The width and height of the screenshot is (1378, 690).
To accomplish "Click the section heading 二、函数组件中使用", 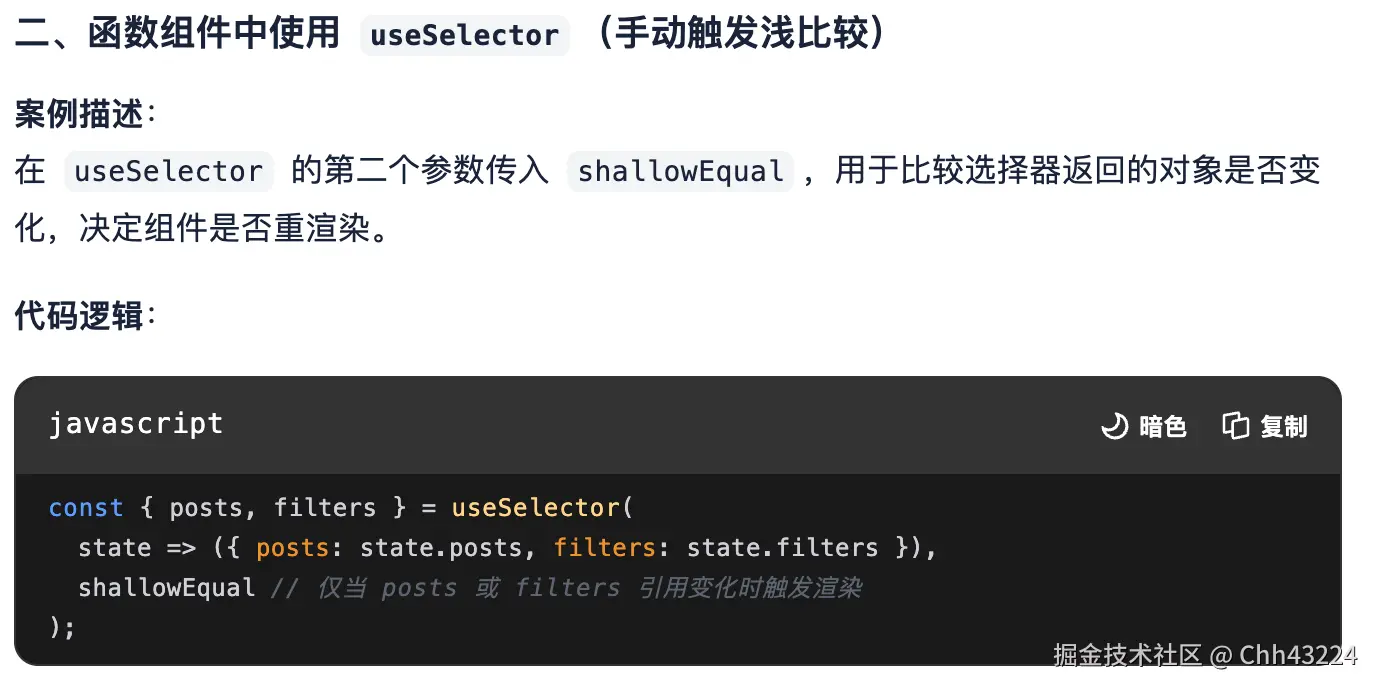I will [178, 35].
